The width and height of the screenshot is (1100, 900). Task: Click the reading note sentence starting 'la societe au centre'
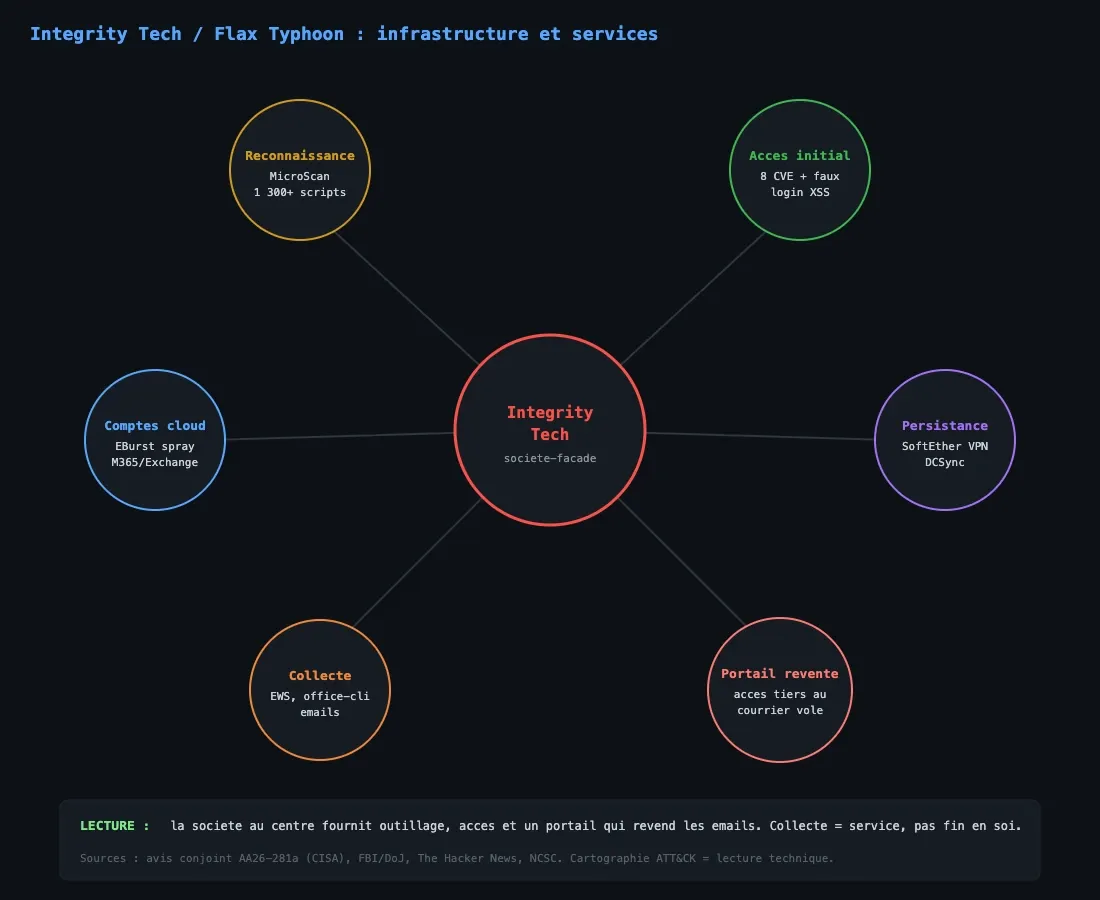click(x=596, y=826)
